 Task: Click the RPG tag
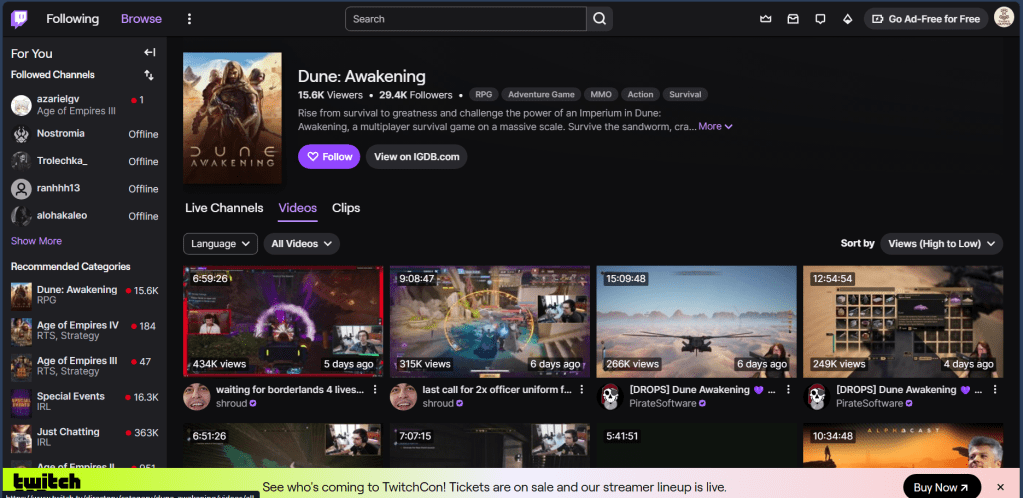click(483, 95)
